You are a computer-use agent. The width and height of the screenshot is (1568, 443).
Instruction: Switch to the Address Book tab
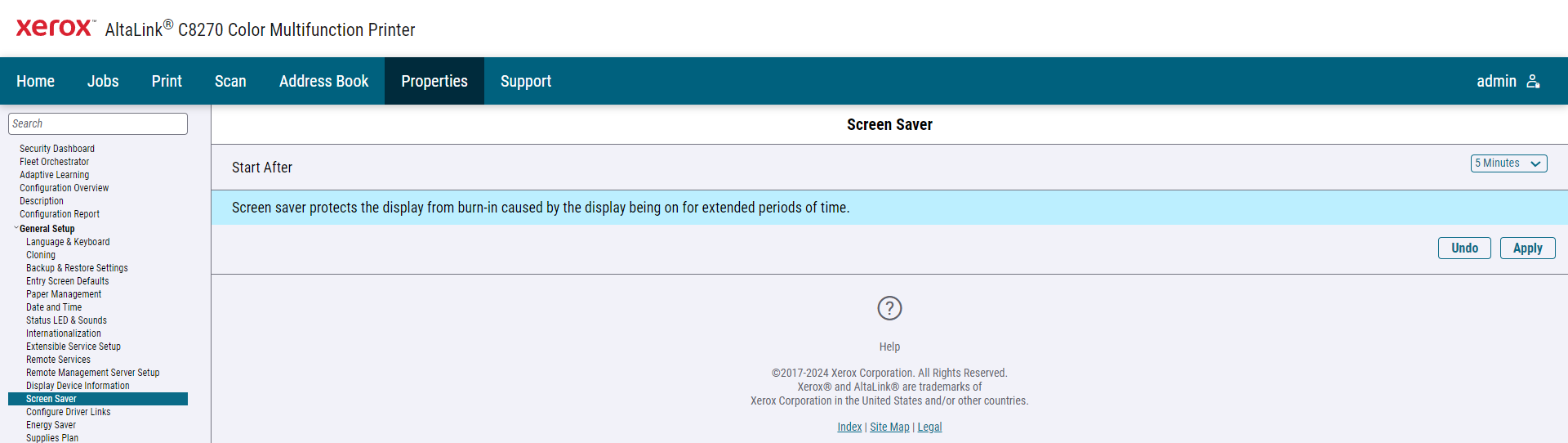(x=323, y=81)
